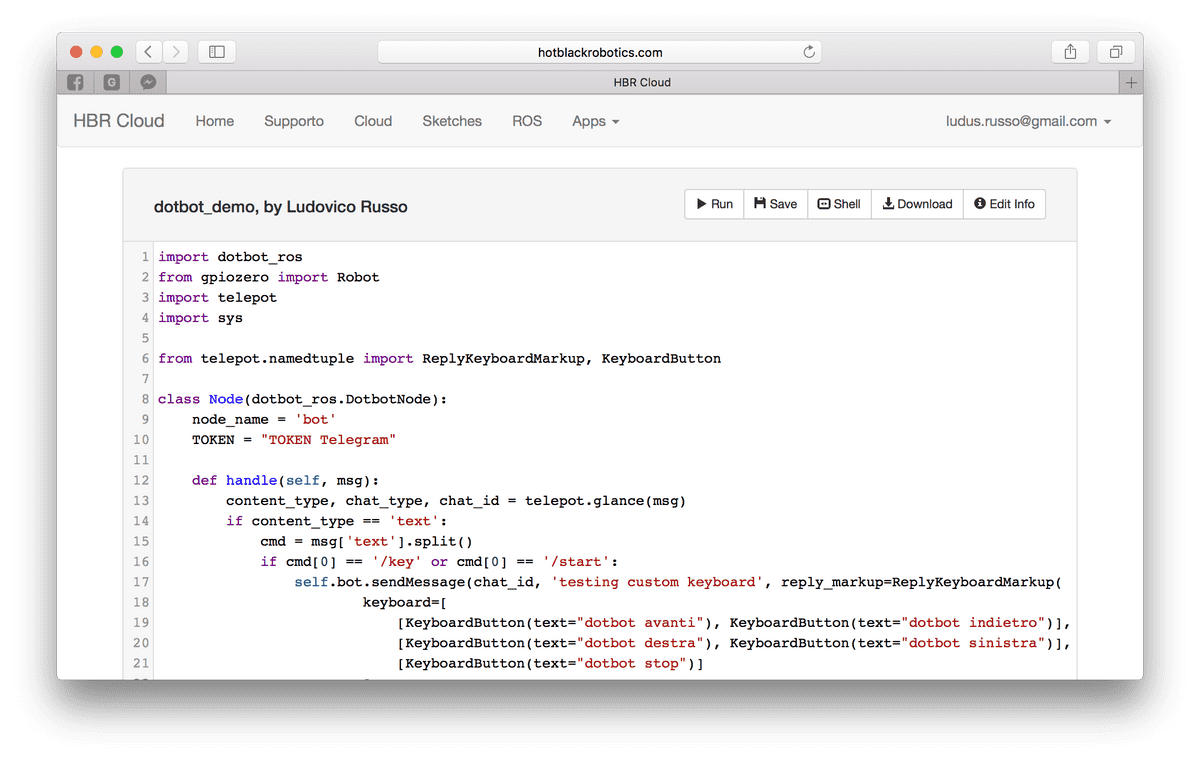Image resolution: width=1200 pixels, height=761 pixels.
Task: Toggle the Safari sidebar icon
Action: 217,52
